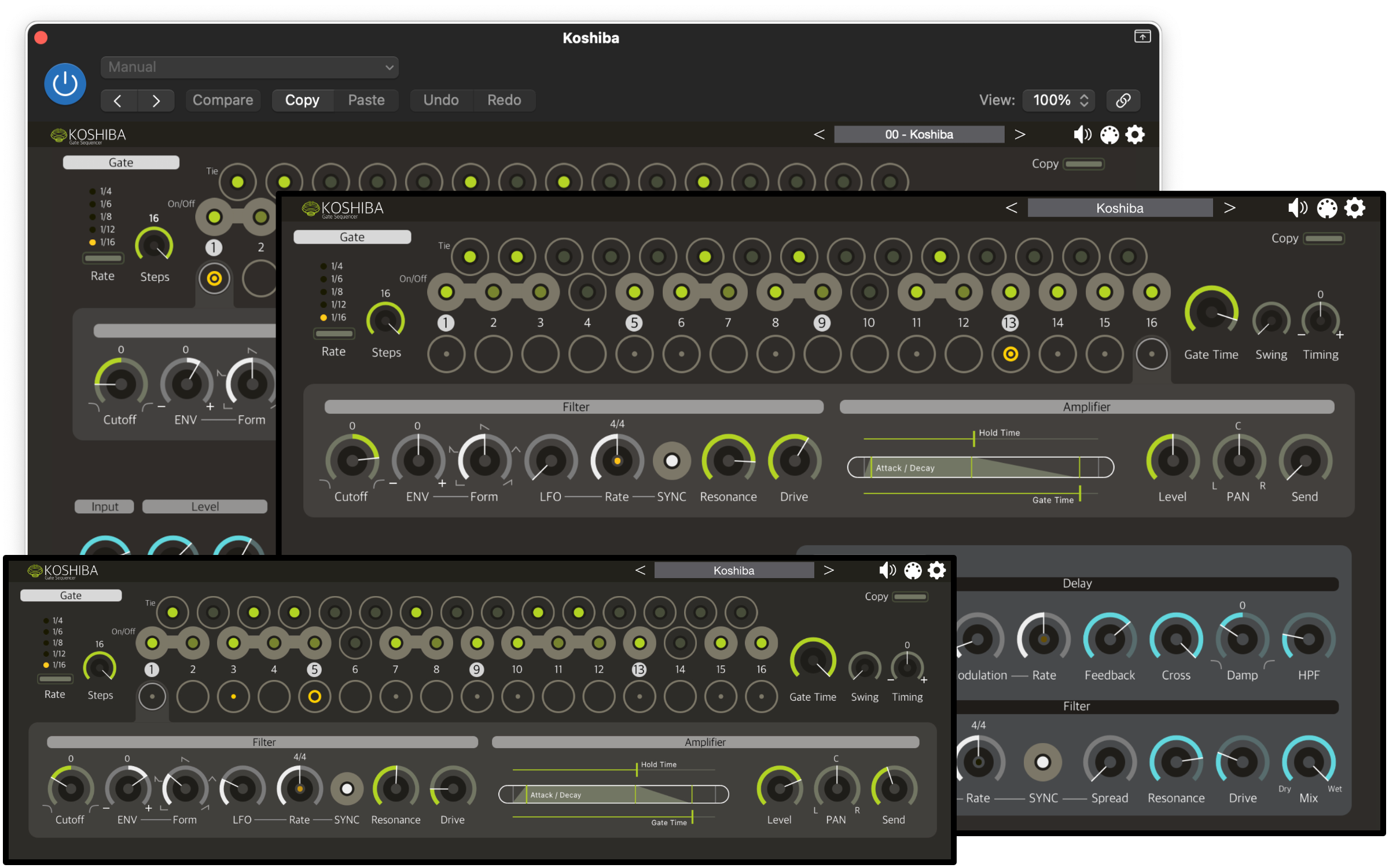Click the blue power bypass button

65,84
